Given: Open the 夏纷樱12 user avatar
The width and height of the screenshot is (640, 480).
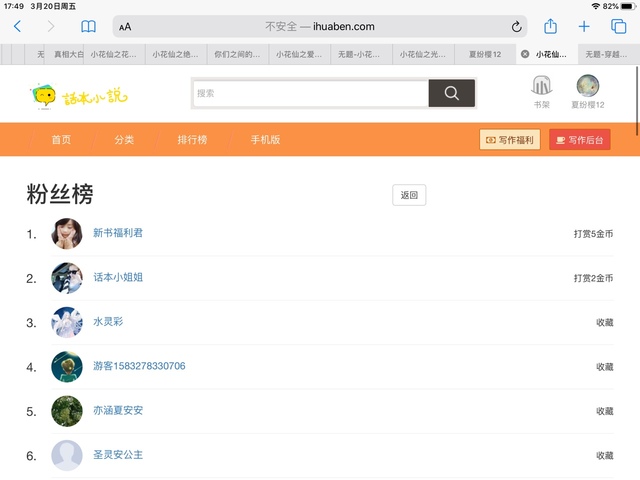Looking at the screenshot, I should click(x=588, y=87).
